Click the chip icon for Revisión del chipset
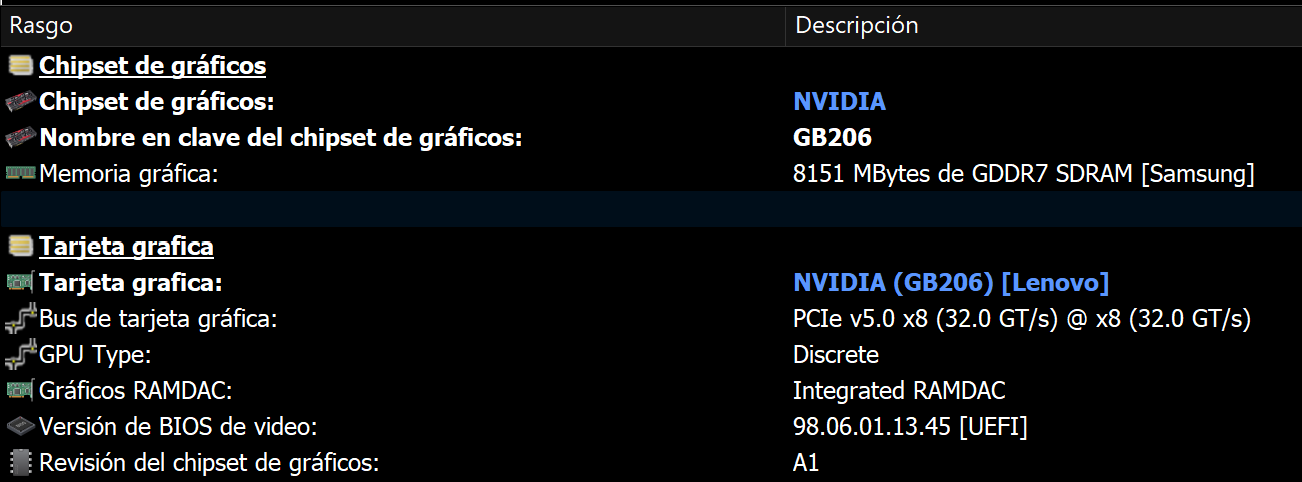Viewport: 1302px width, 482px height. [20, 463]
